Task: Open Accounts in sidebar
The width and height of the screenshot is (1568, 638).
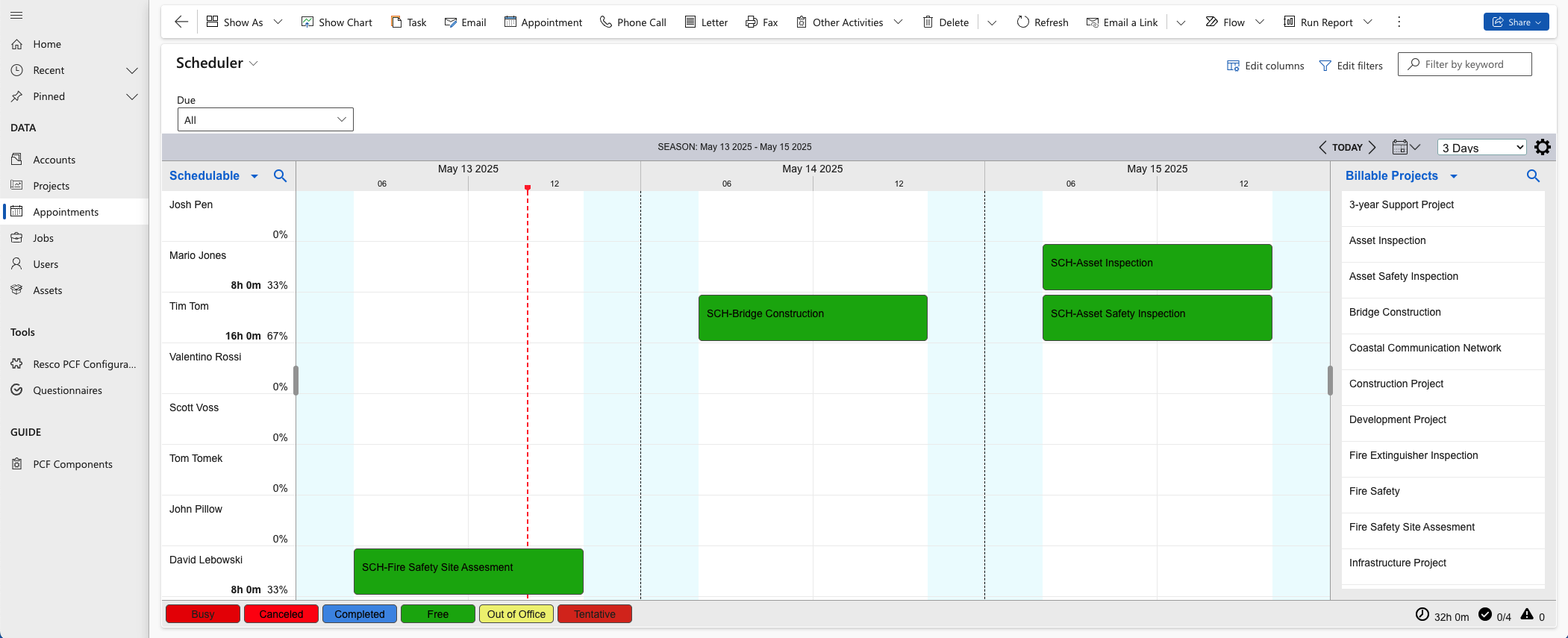Action: tap(75, 160)
